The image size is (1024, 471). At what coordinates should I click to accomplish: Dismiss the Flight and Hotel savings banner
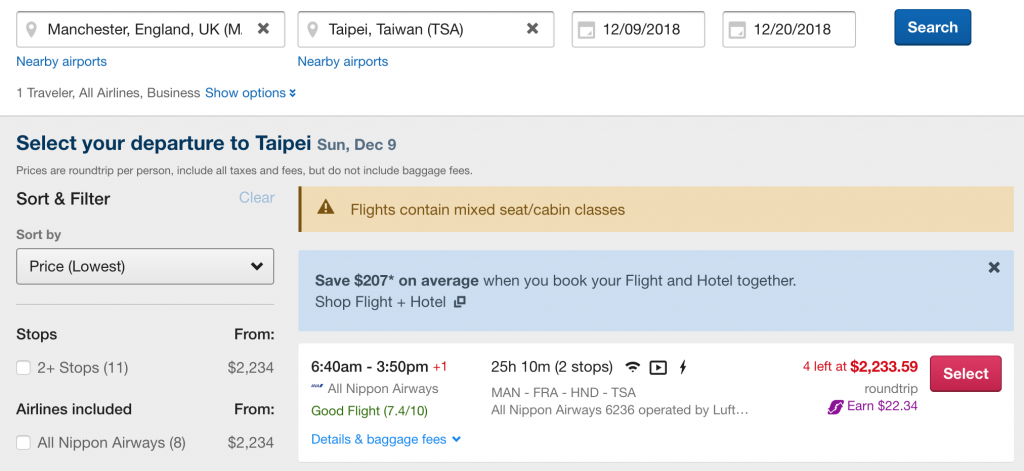click(x=994, y=267)
